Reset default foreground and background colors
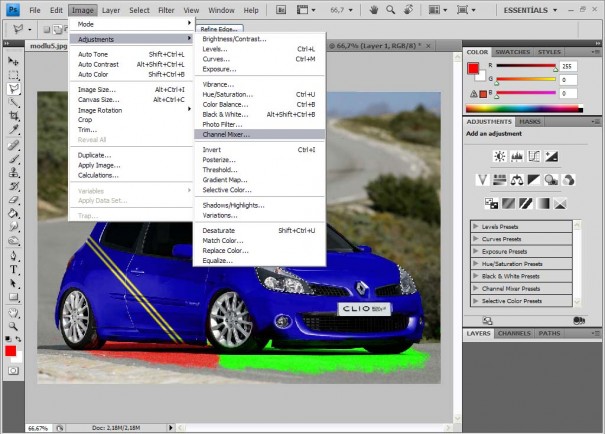The width and height of the screenshot is (605, 434). [8, 339]
